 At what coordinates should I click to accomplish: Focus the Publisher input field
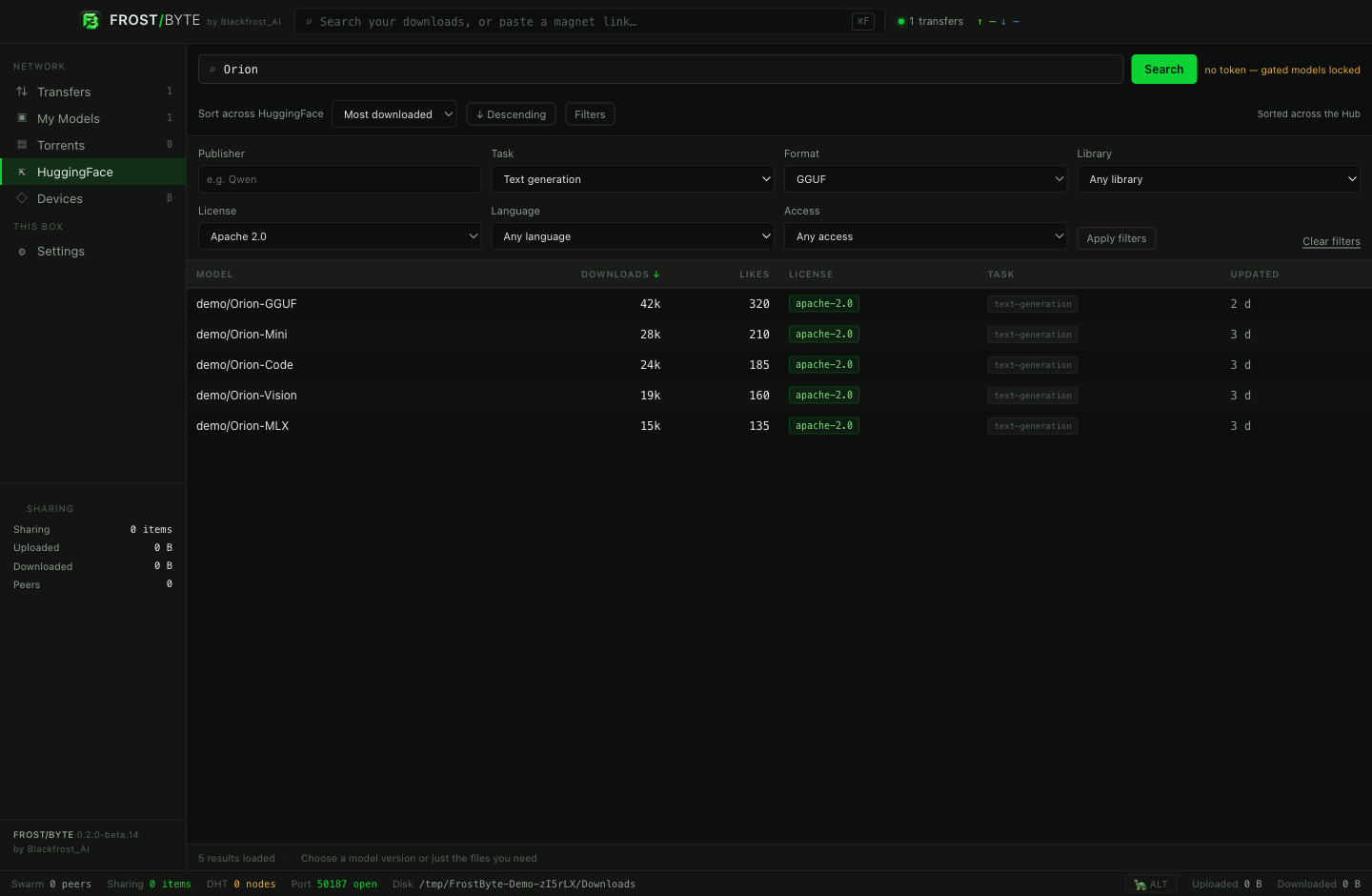(340, 179)
